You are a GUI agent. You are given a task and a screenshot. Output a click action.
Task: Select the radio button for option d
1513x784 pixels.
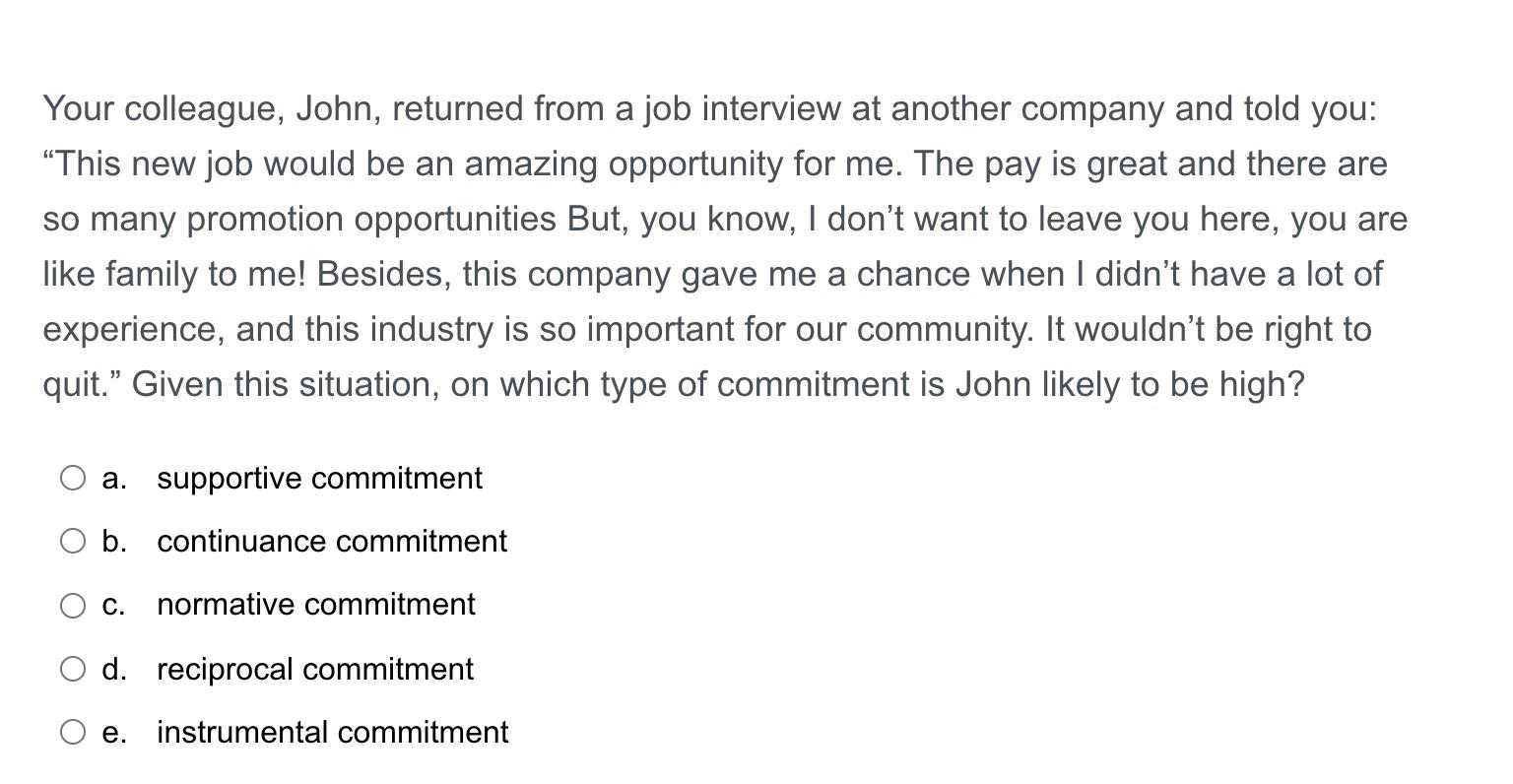click(74, 669)
